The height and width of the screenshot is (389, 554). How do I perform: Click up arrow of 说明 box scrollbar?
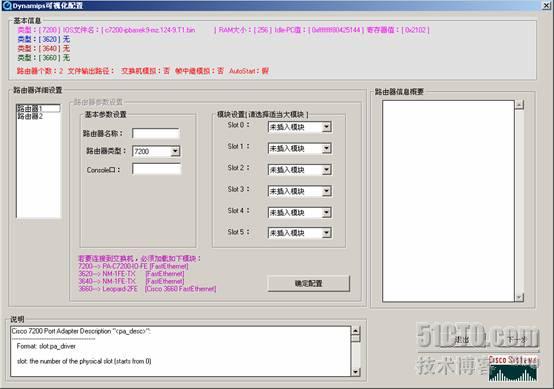(x=356, y=331)
